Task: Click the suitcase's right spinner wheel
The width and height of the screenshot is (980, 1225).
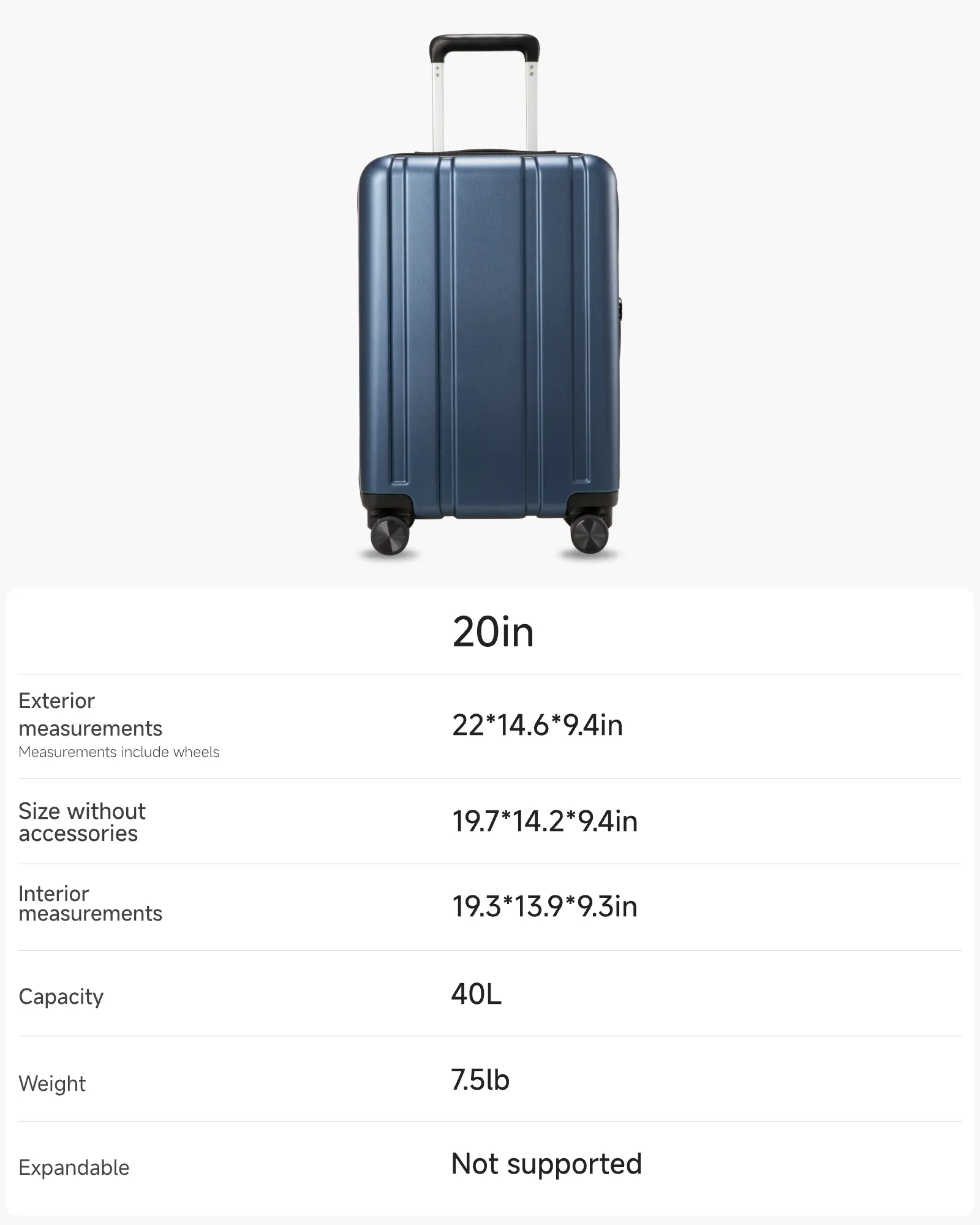Action: (589, 535)
